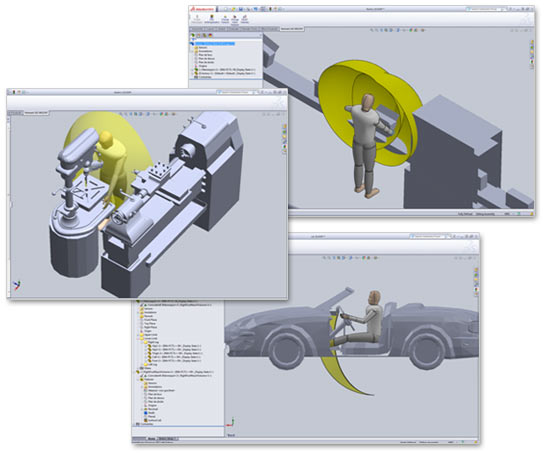Select the FeatureManager tree tab icon in the top window
The image size is (550, 453).
pos(193,35)
